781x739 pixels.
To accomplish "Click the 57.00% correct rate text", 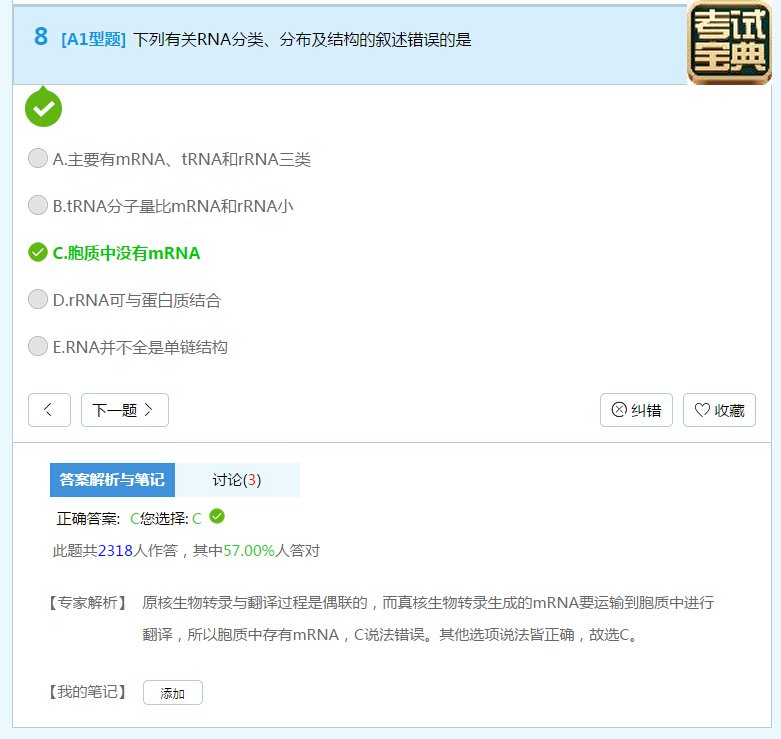I will 249,550.
